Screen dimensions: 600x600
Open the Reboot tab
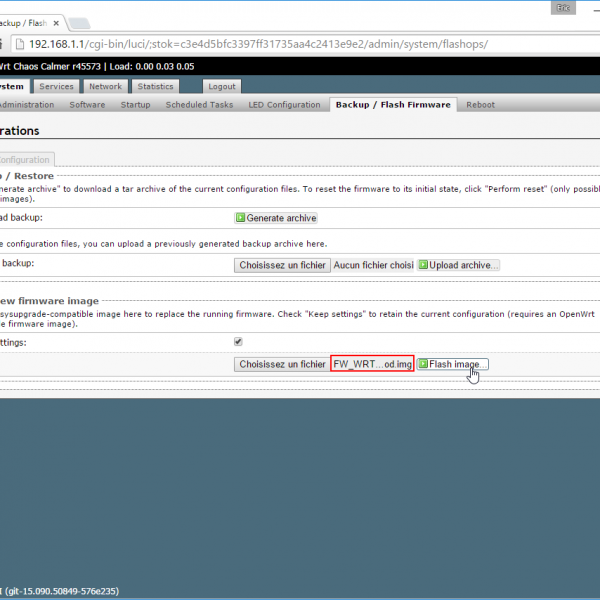point(480,105)
